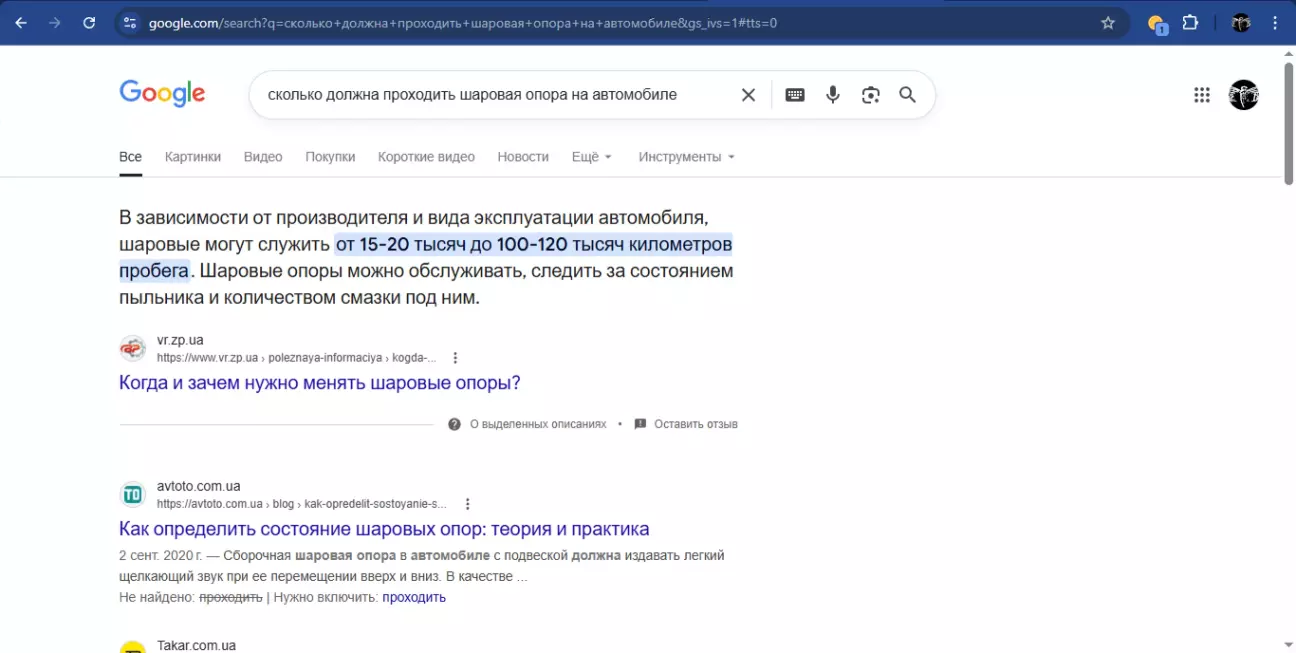Switch to the Картинки tab

193,157
